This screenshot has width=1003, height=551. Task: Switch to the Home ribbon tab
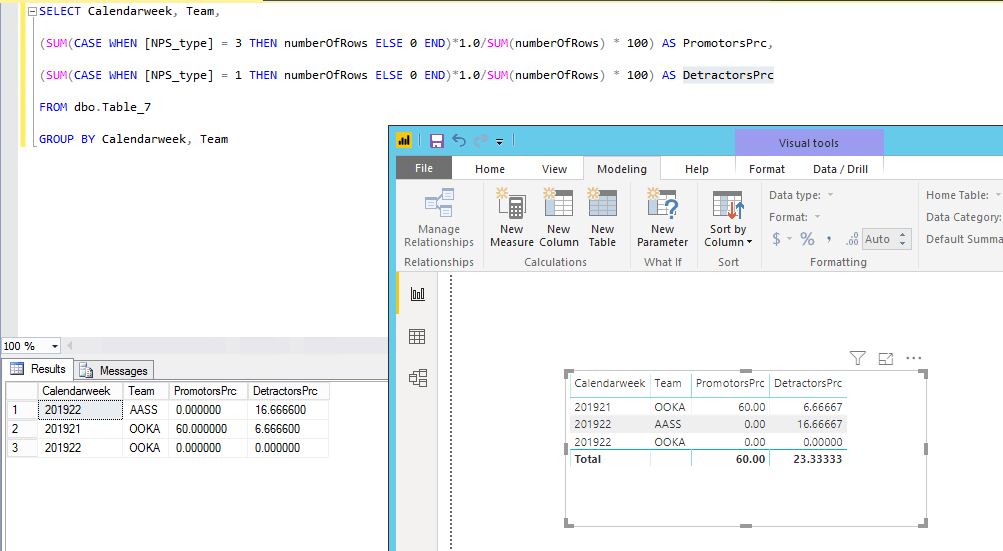[x=490, y=169]
